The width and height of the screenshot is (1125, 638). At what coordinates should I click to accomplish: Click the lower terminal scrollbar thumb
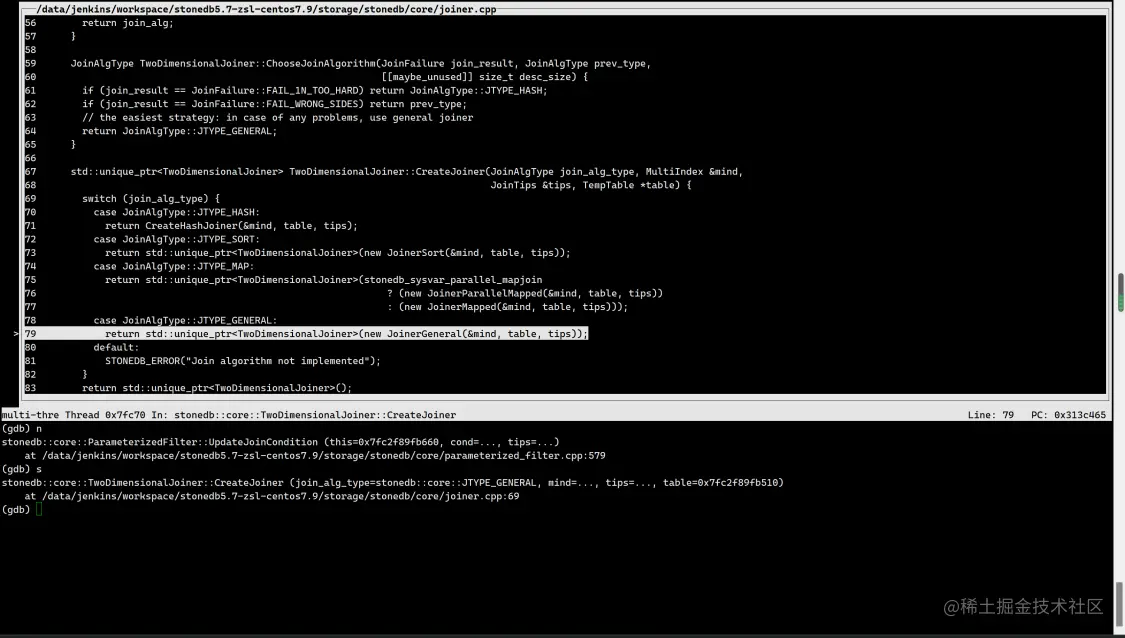[1120, 606]
